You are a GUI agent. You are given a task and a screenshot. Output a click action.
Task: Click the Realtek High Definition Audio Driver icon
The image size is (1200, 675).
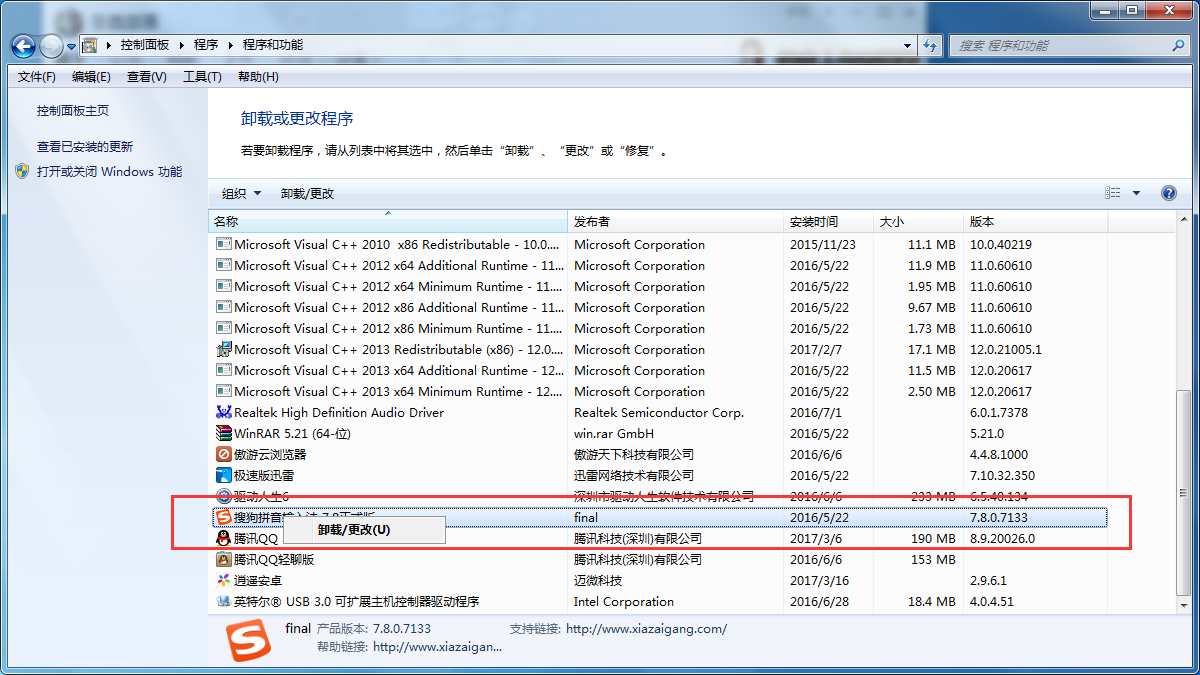pos(224,412)
